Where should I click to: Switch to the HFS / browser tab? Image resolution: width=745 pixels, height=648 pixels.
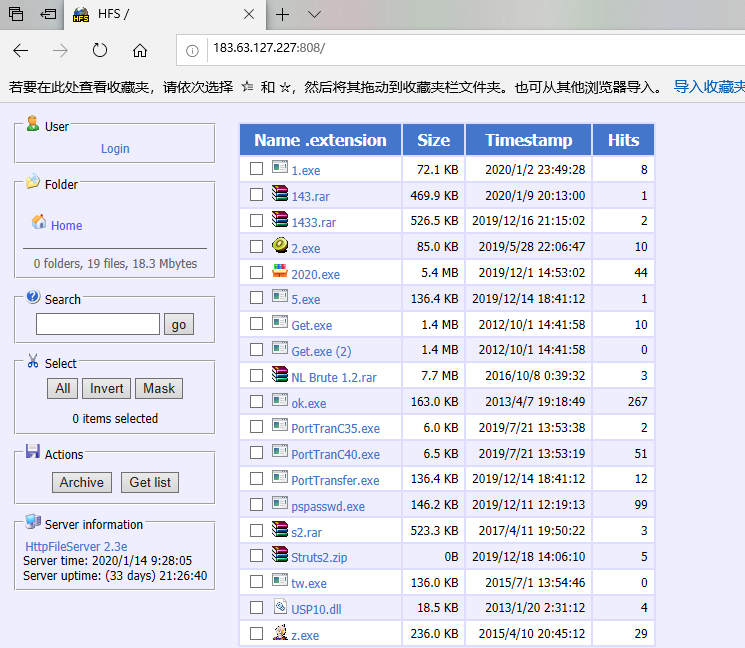coord(165,15)
